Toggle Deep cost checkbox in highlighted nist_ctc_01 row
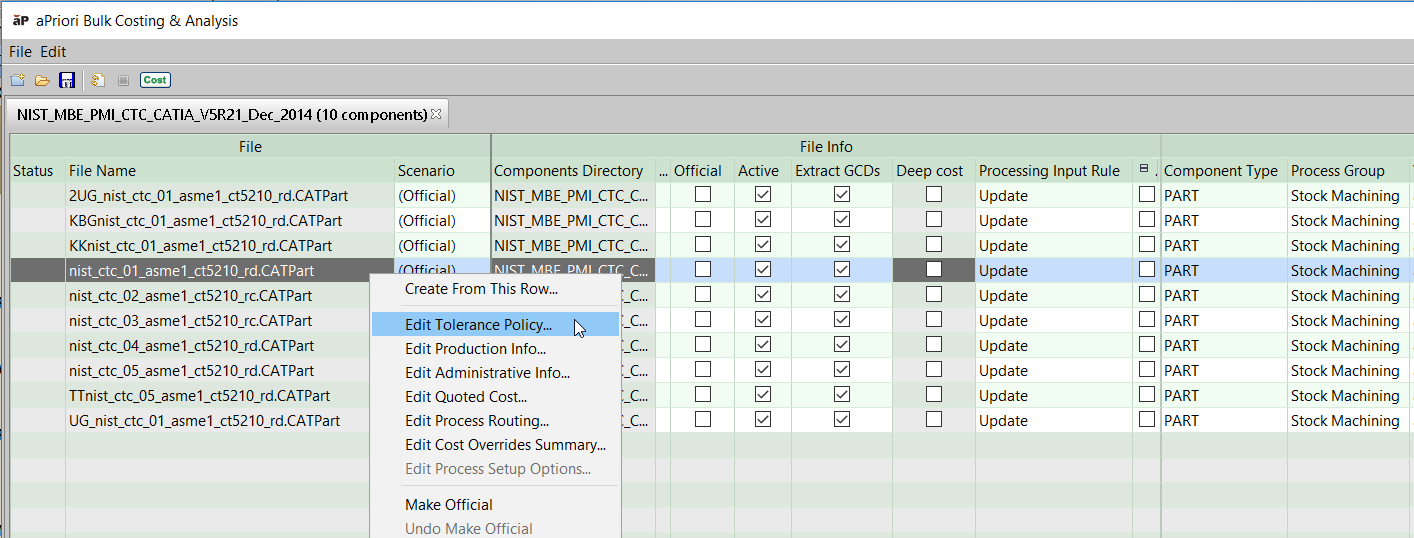This screenshot has width=1414, height=538. (x=933, y=270)
